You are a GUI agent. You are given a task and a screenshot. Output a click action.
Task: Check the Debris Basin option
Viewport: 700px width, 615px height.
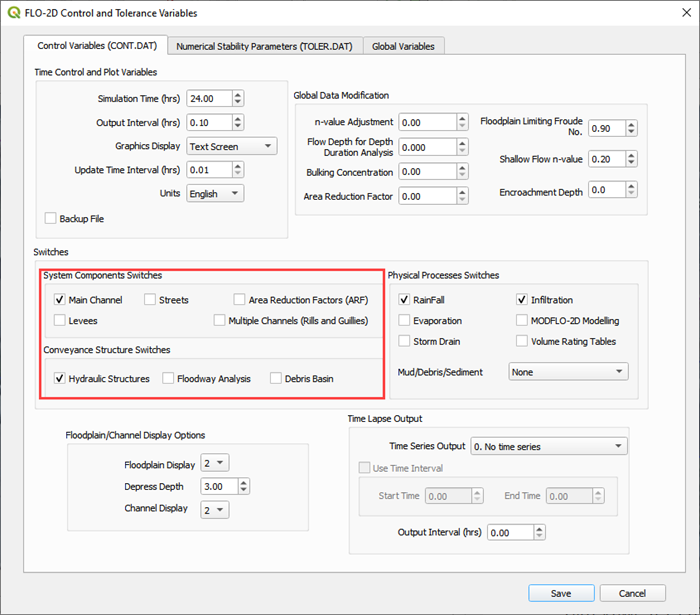click(275, 379)
